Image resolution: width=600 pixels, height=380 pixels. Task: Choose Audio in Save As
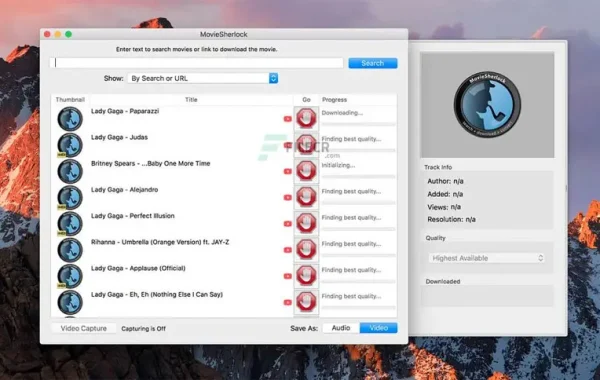[x=341, y=328]
